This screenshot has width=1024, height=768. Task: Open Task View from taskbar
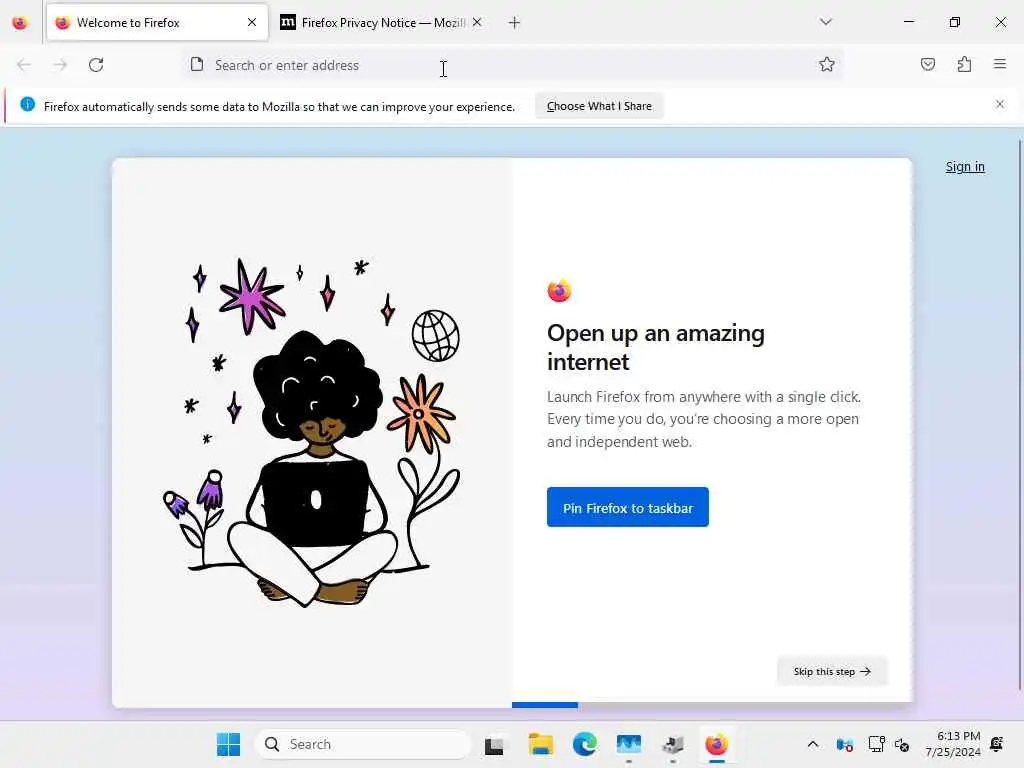click(494, 745)
